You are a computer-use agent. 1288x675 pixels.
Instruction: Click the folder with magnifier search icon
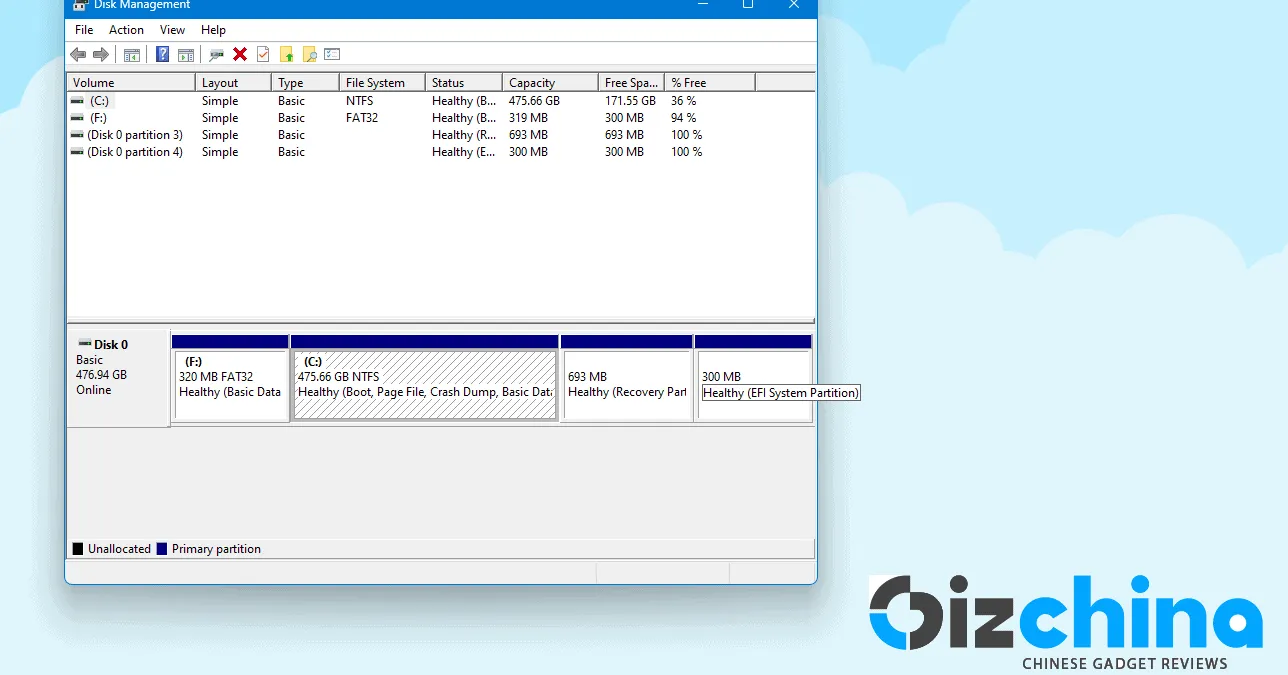click(310, 55)
